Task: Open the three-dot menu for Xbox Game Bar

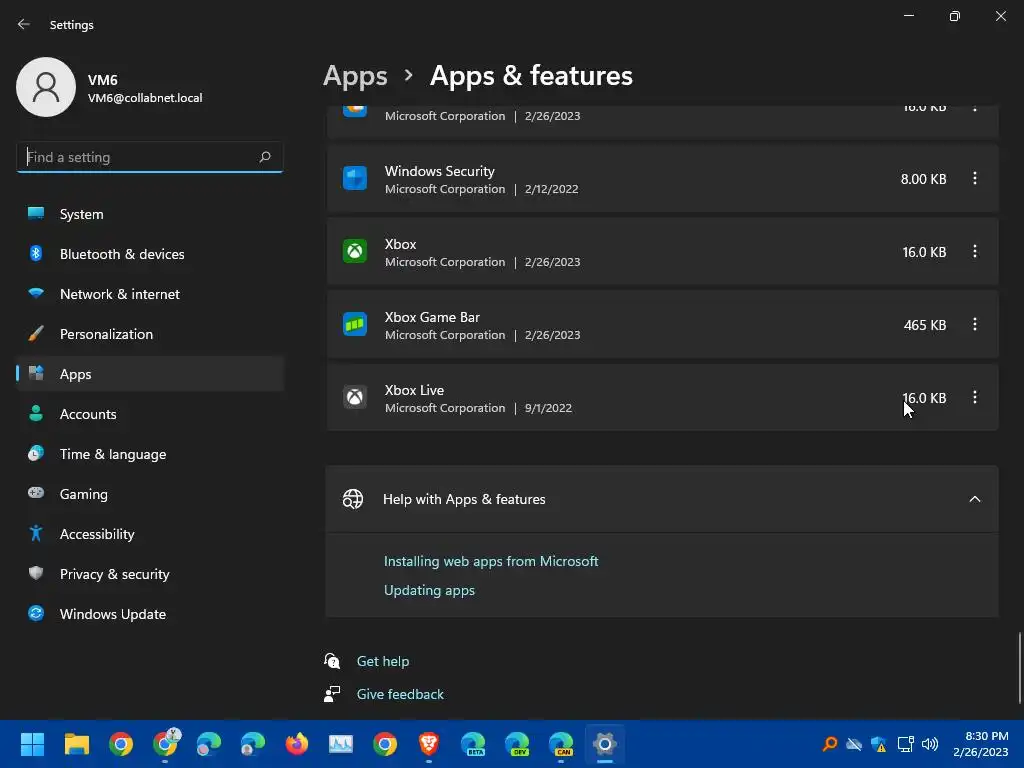Action: 974,324
